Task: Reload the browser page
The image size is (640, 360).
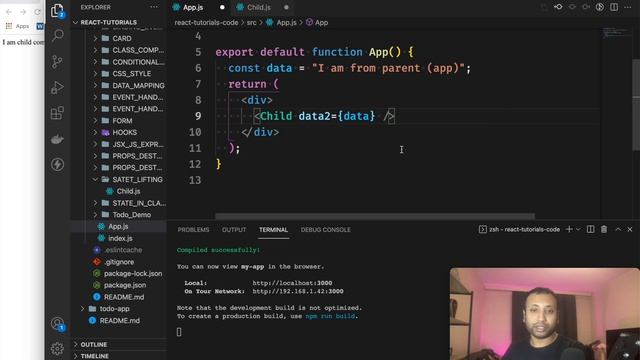Action: (x=38, y=12)
